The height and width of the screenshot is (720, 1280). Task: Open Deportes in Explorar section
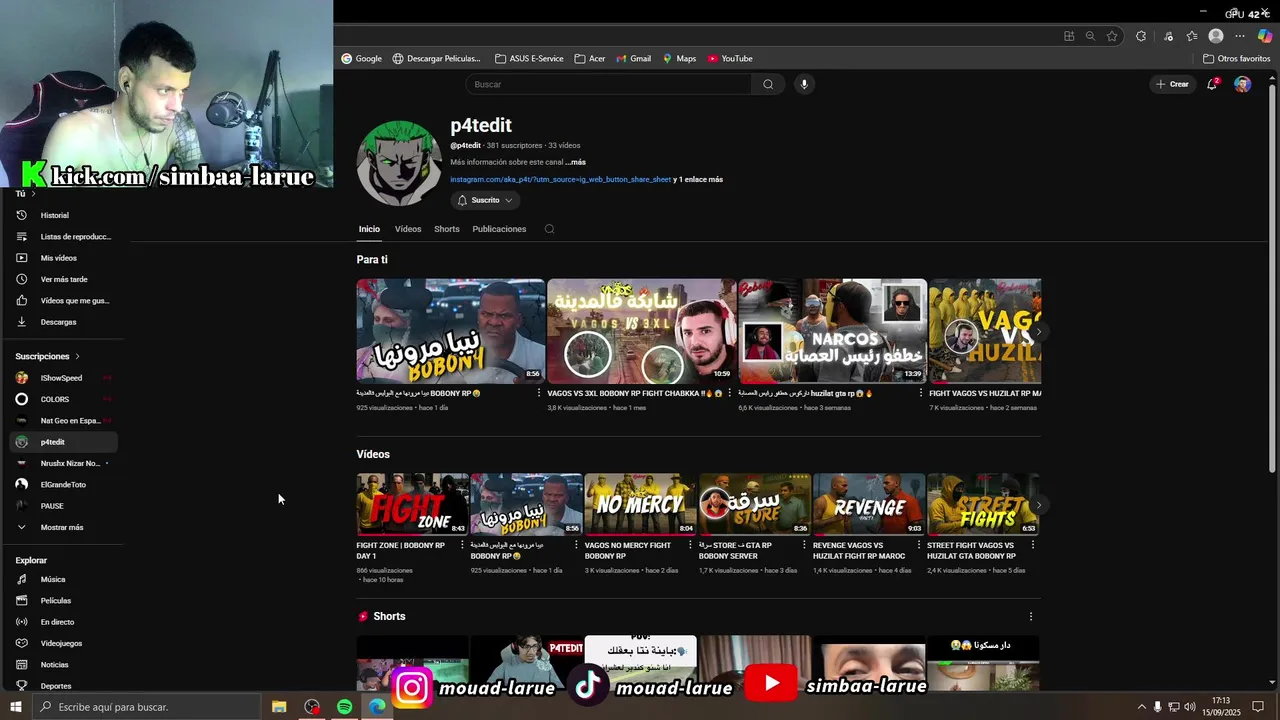63,686
